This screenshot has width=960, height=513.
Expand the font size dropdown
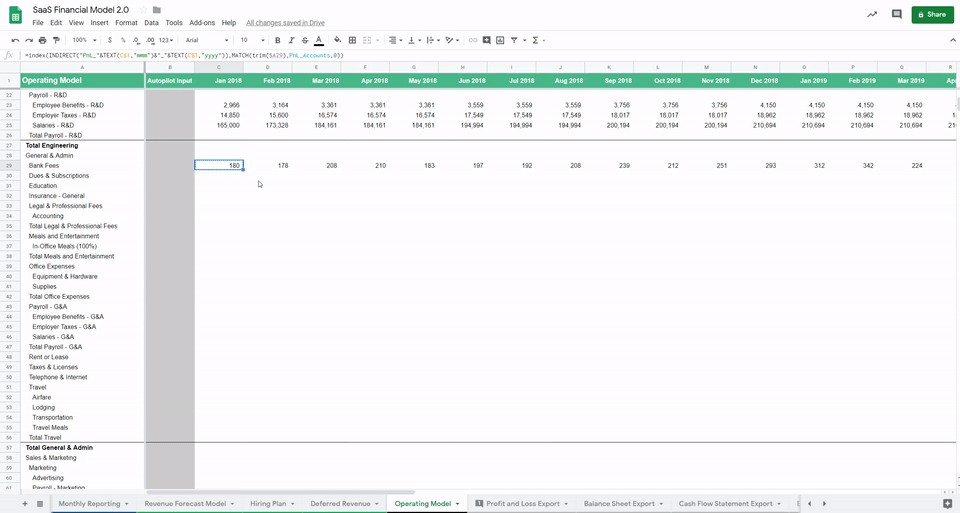[250, 40]
